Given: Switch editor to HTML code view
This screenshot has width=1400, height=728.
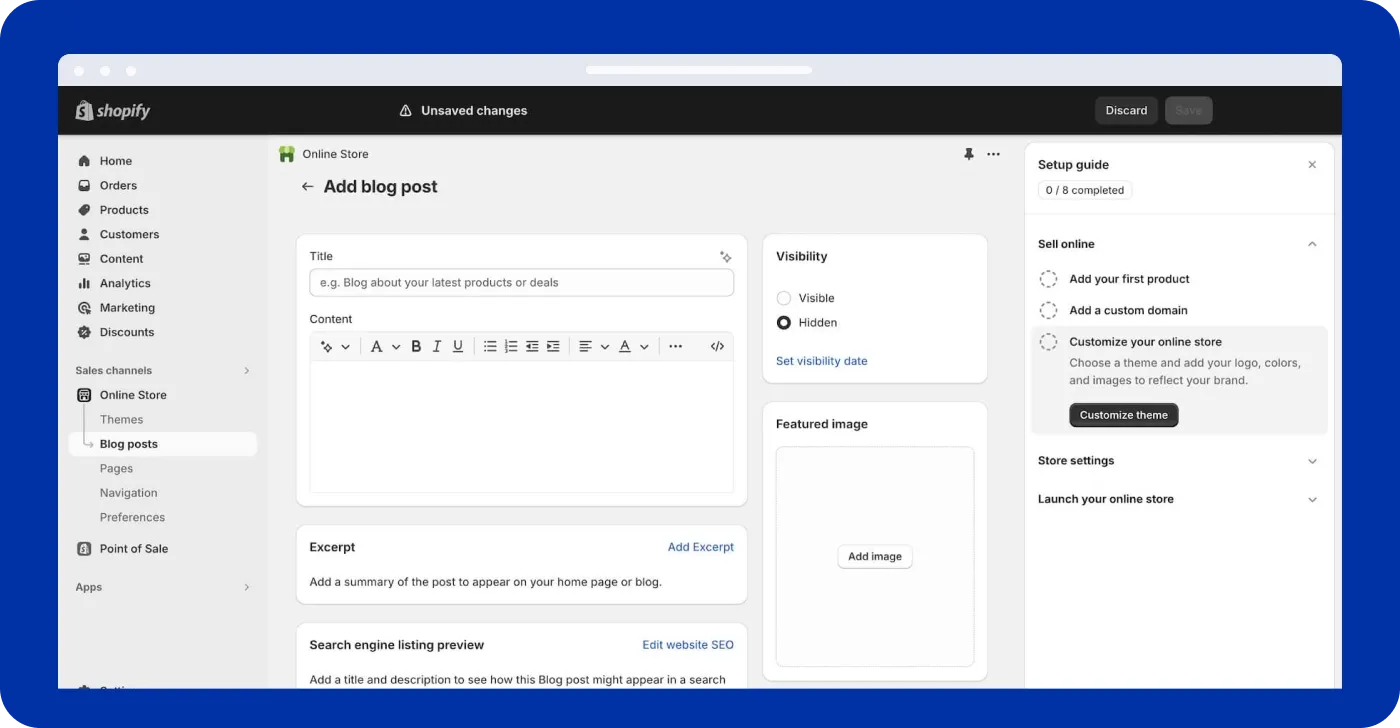Looking at the screenshot, I should [x=717, y=346].
